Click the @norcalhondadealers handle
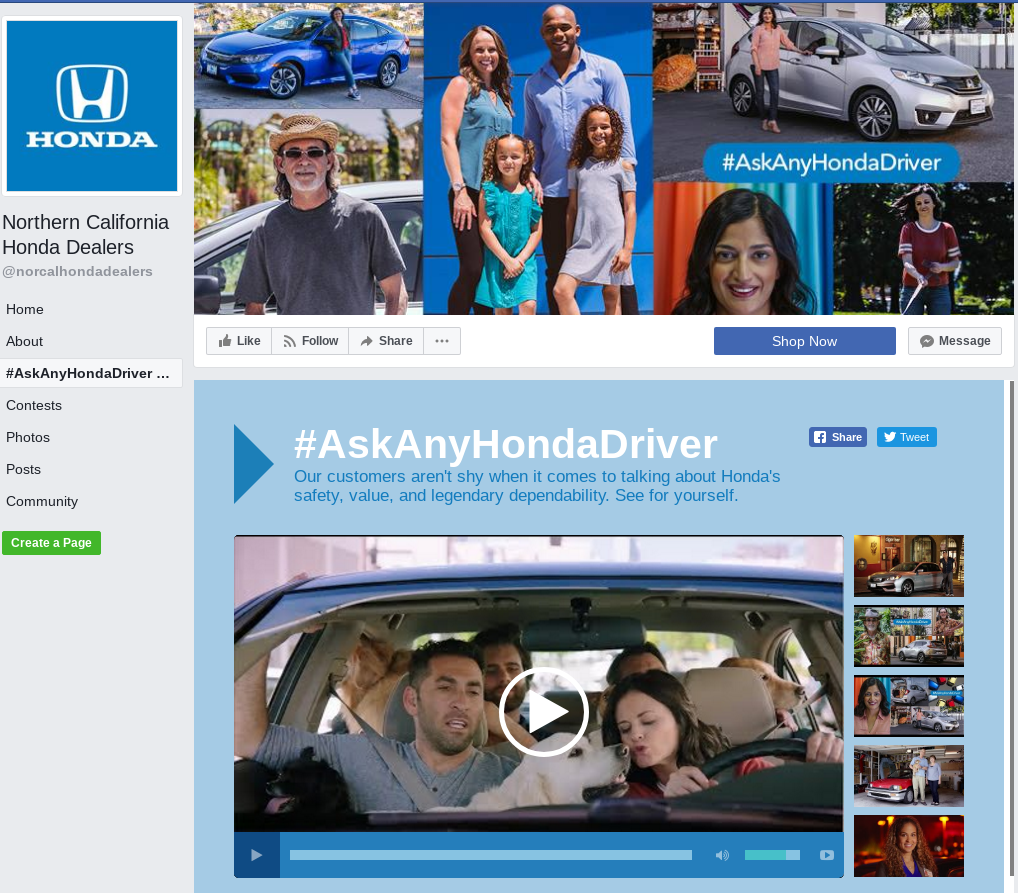 click(x=77, y=271)
